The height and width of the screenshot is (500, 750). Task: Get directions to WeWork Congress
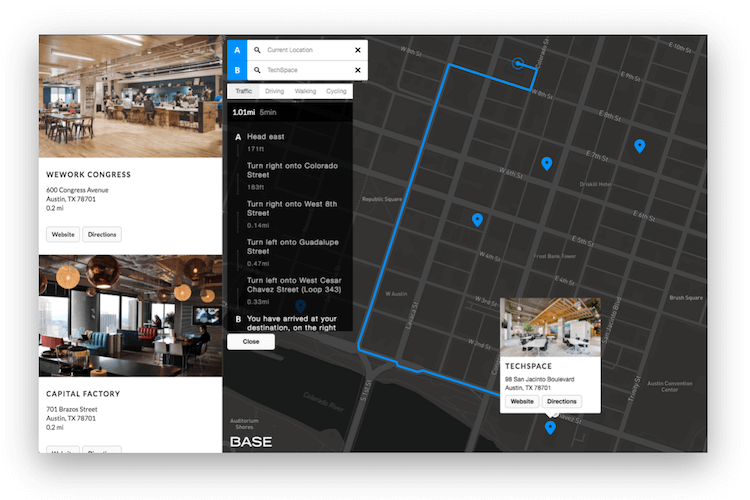(102, 234)
